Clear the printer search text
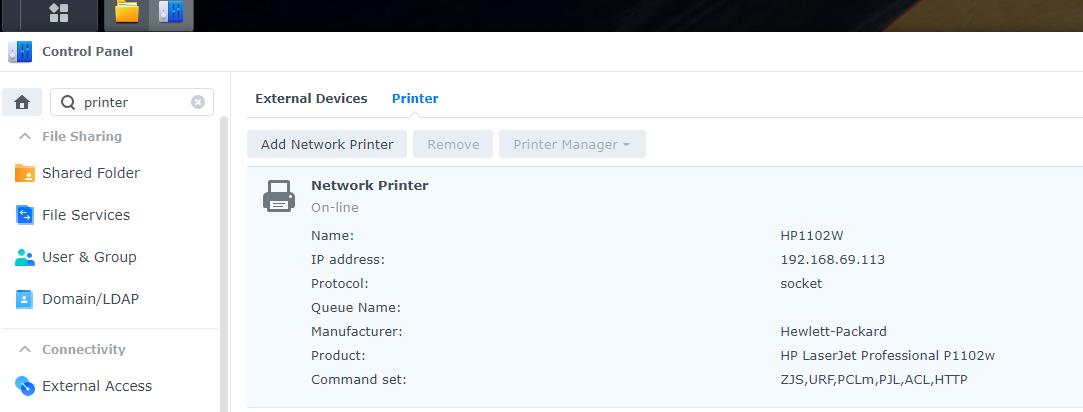Screen dimensions: 1083x412 pyautogui.click(x=198, y=102)
